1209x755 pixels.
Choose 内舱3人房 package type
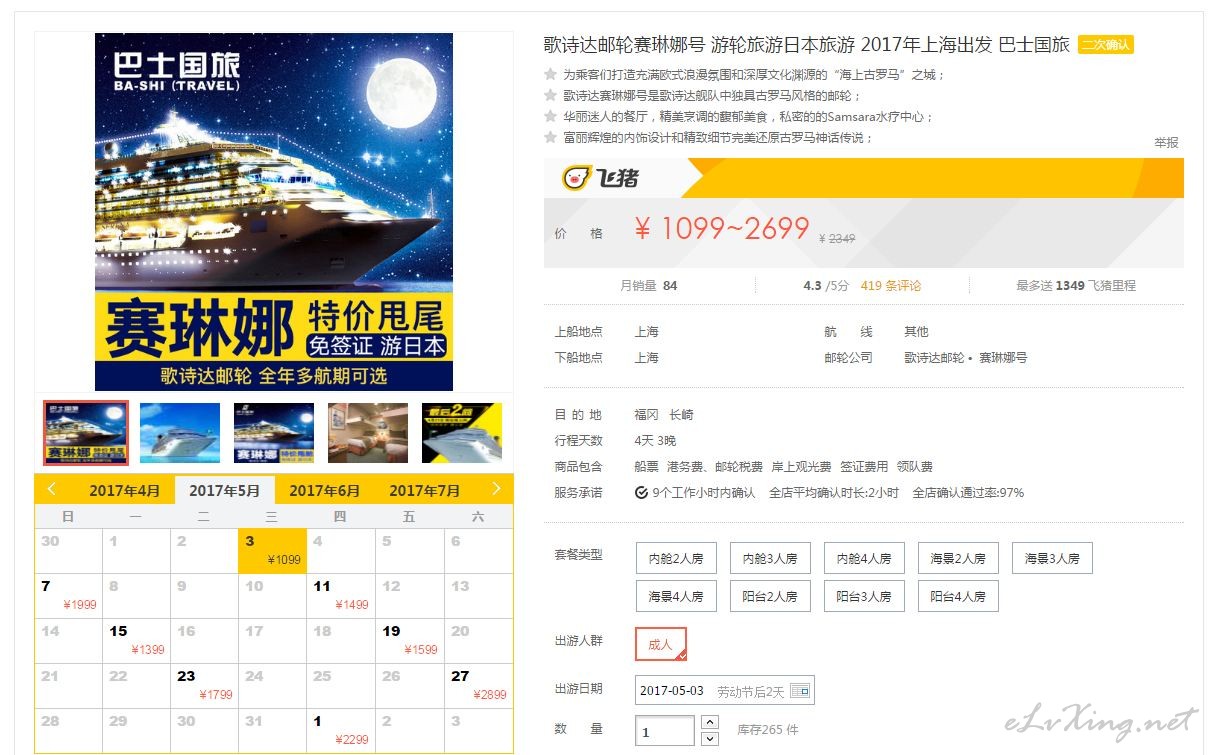click(770, 558)
